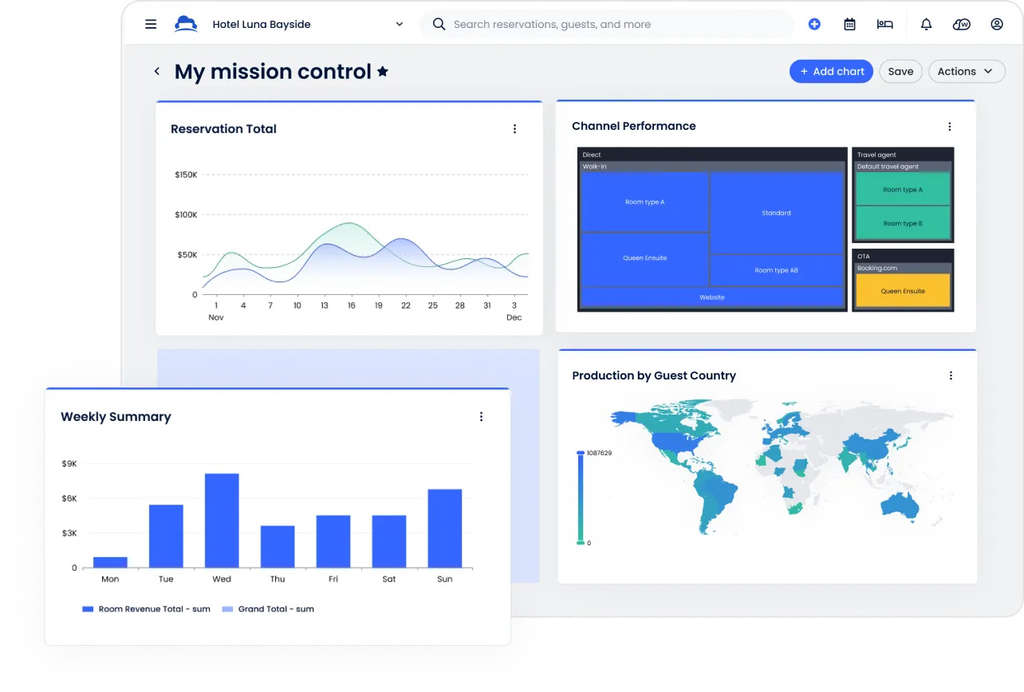The width and height of the screenshot is (1024, 692).
Task: Click the yellow Queen Ensuite treemap block
Action: [x=902, y=291]
